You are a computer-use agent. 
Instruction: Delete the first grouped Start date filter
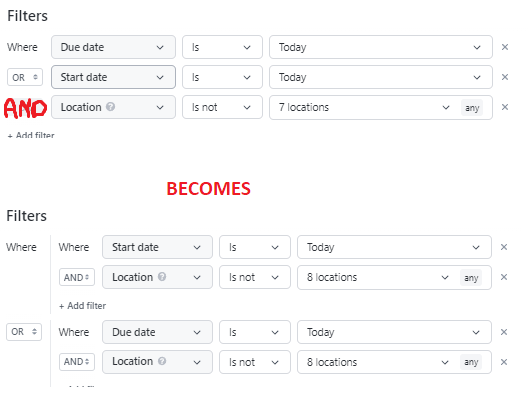point(504,247)
